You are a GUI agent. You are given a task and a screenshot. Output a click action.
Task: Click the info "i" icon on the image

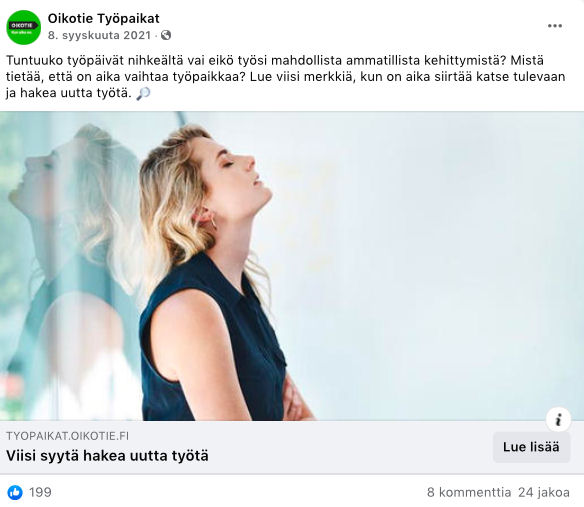[558, 420]
